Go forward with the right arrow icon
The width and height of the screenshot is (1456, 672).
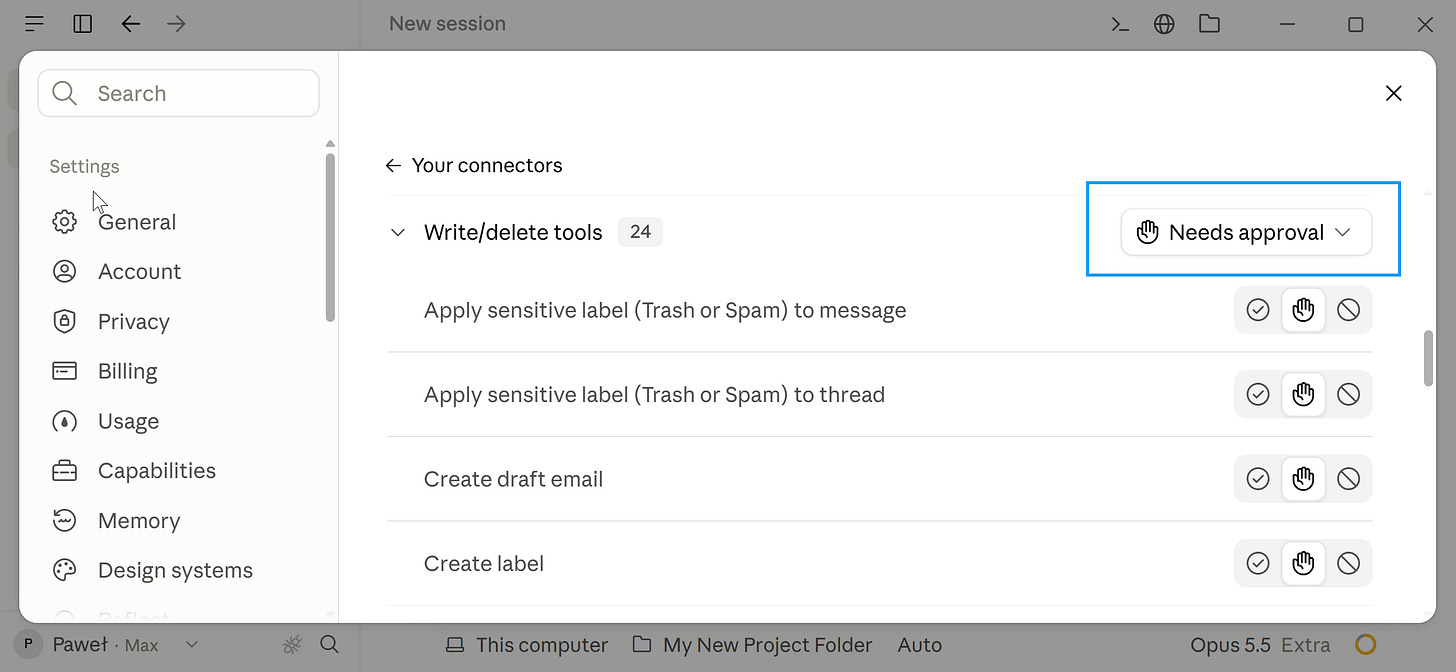point(177,24)
